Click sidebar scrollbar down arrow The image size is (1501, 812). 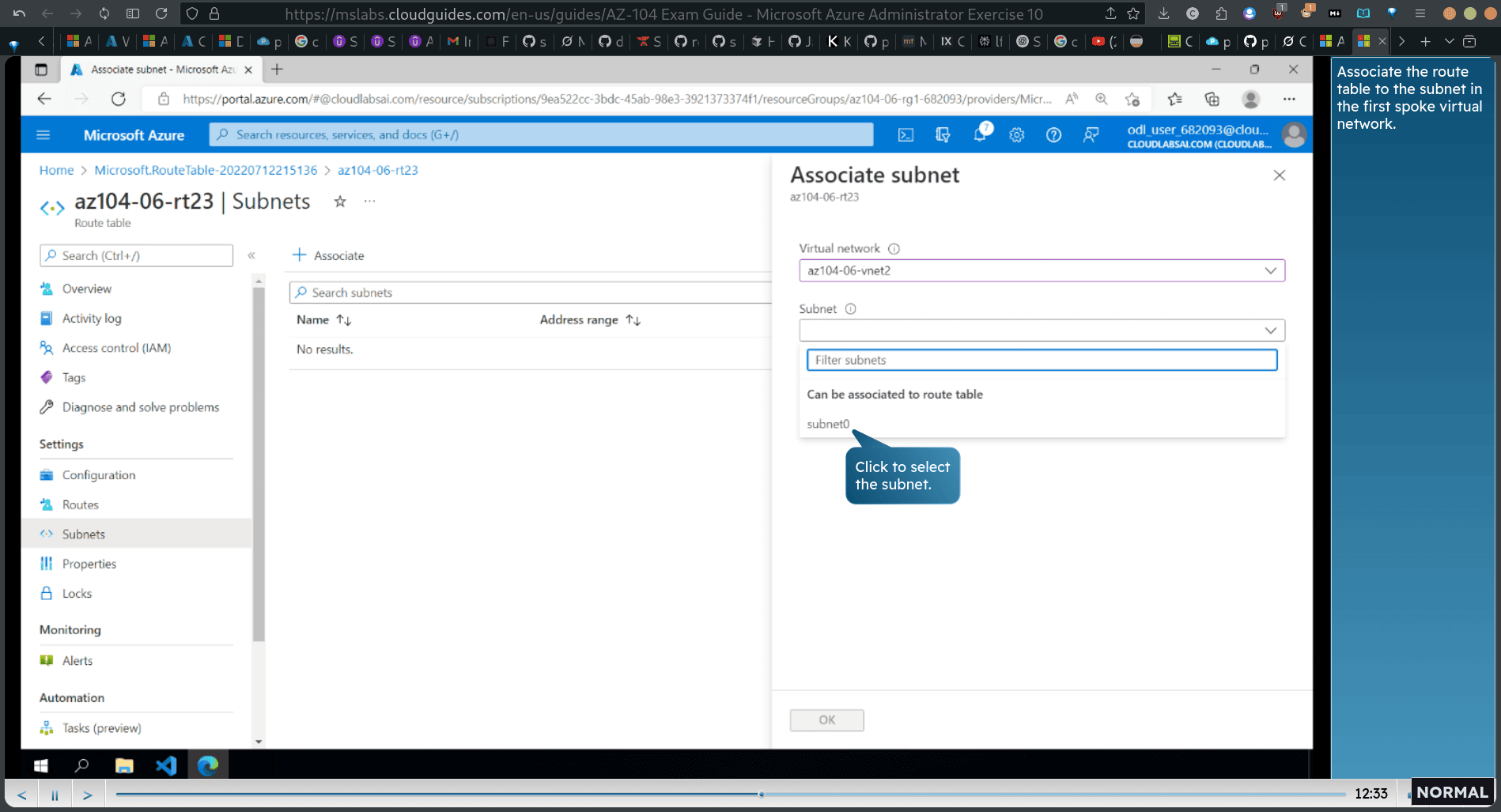[x=259, y=742]
